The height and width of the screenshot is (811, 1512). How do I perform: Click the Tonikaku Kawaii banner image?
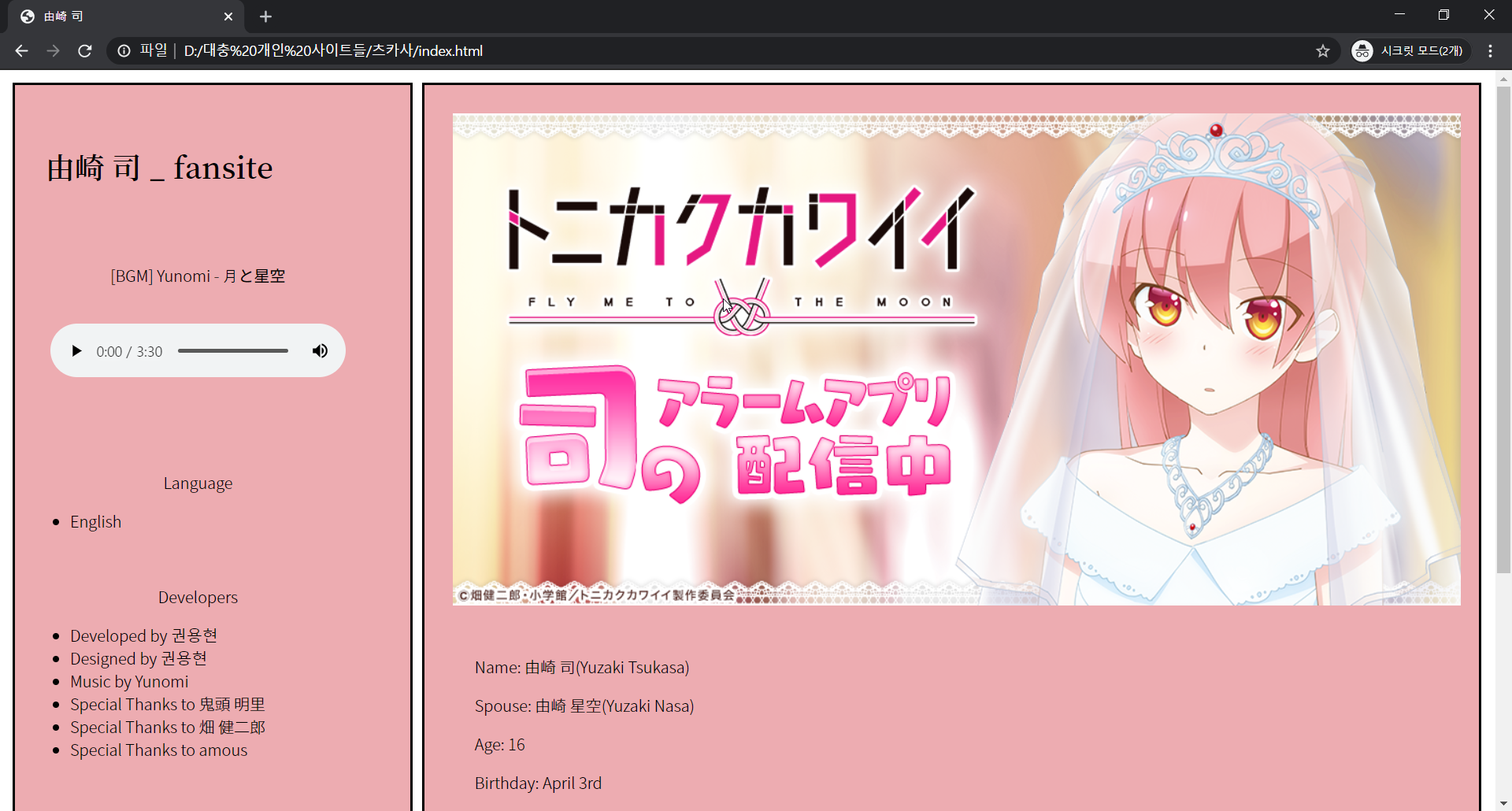pos(956,360)
